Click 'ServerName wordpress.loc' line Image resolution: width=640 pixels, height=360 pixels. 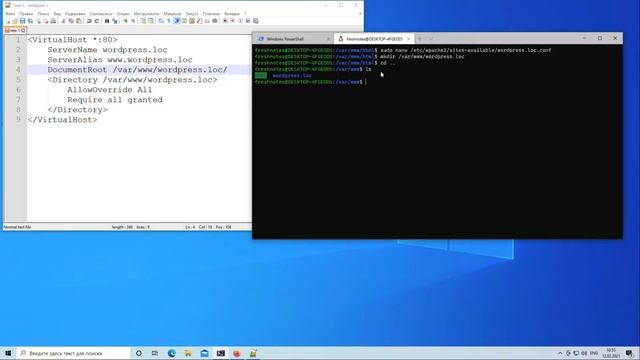[x=107, y=50]
